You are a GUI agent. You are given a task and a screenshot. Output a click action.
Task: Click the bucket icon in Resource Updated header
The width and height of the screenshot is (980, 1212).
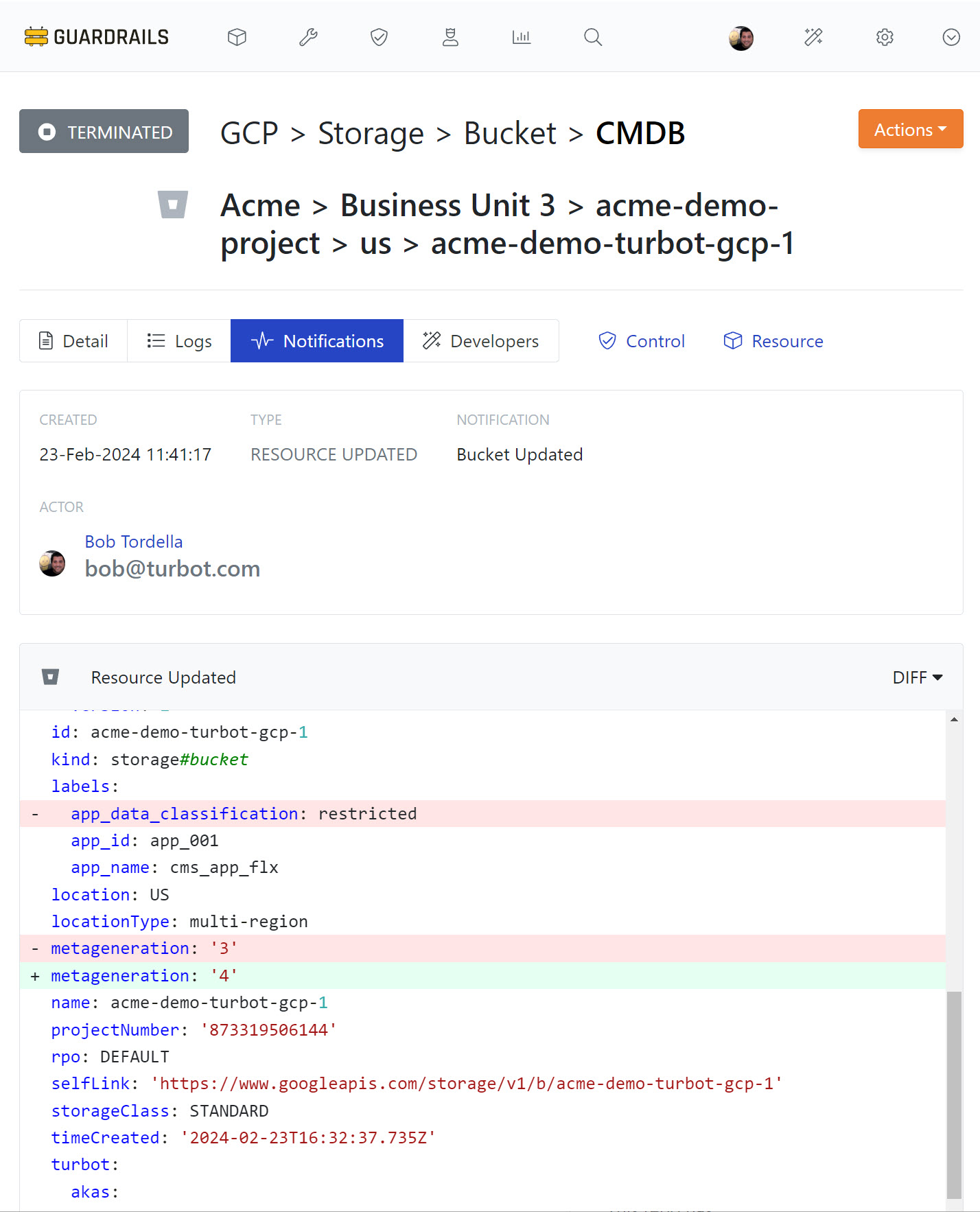coord(50,677)
